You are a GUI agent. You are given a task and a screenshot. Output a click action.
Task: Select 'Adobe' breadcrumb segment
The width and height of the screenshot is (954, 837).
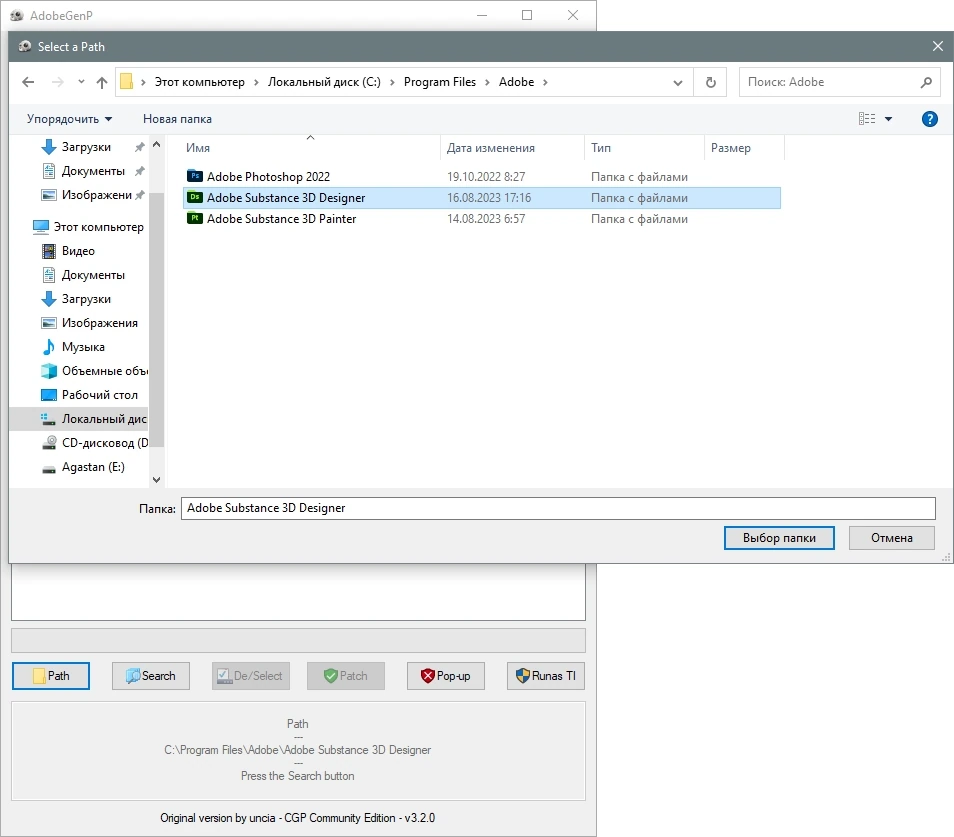[517, 82]
